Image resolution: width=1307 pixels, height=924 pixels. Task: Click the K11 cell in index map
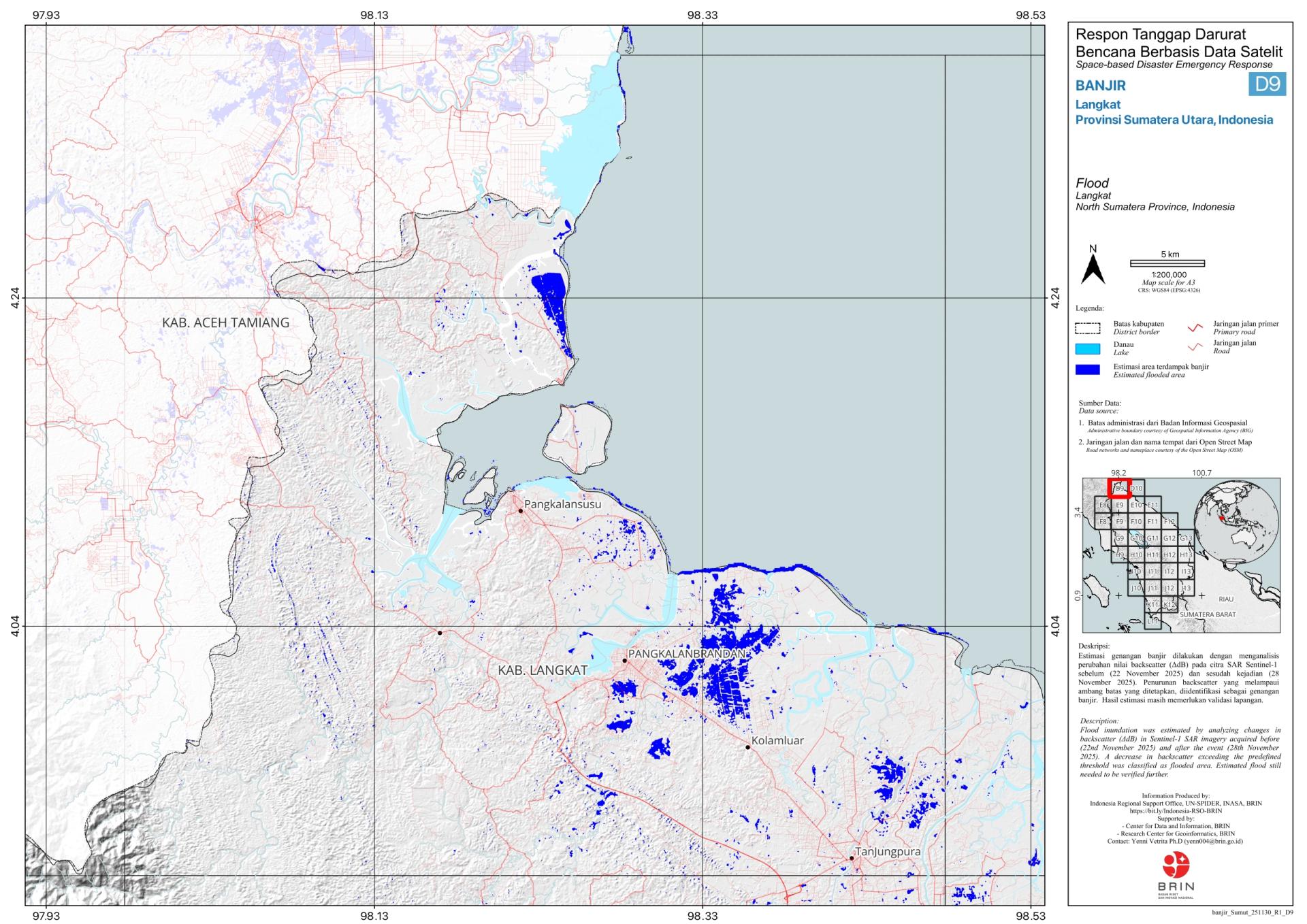pos(1152,604)
